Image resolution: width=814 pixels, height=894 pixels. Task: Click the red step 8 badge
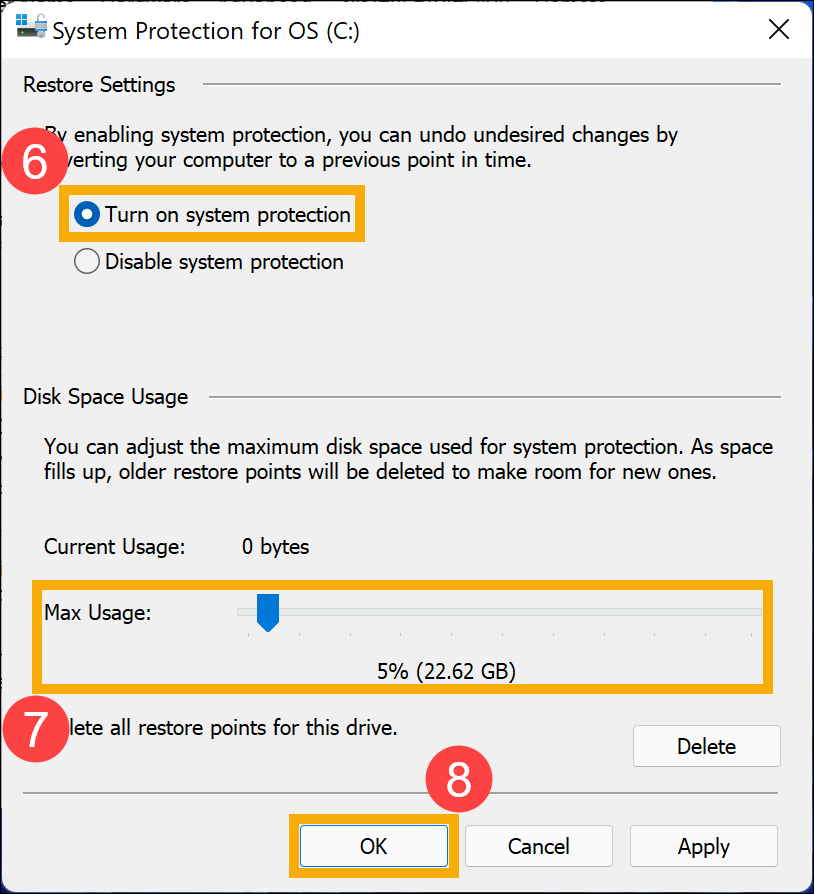tap(458, 780)
